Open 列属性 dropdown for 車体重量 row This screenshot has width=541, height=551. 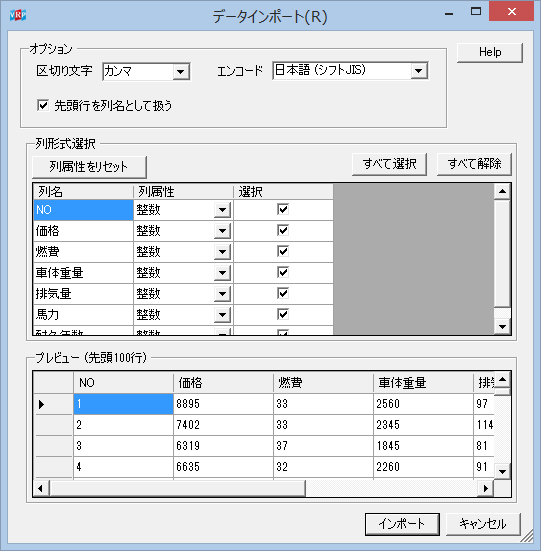[x=222, y=273]
